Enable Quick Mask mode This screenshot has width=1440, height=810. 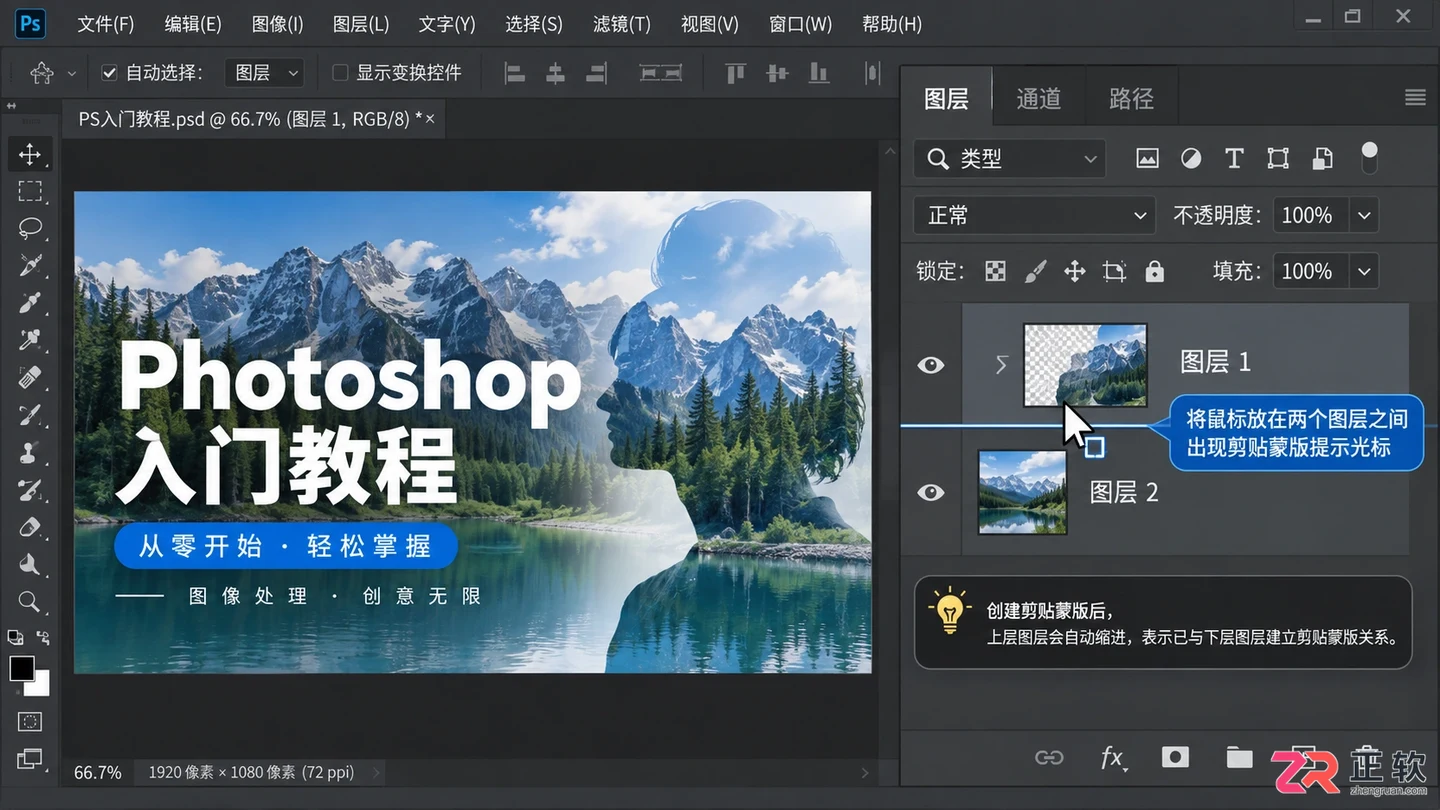(30, 721)
